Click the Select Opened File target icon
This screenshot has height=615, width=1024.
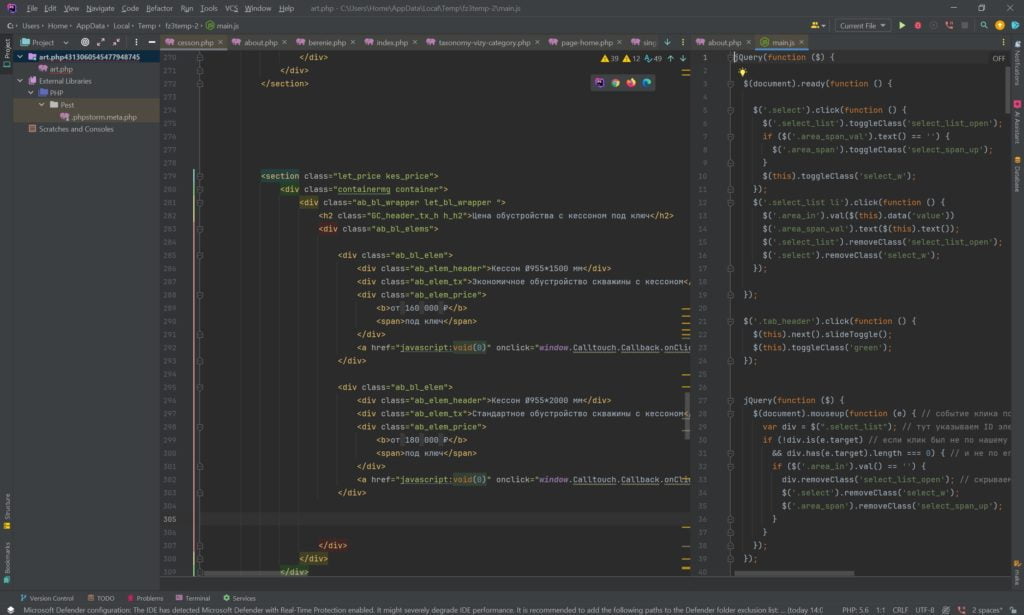point(85,42)
